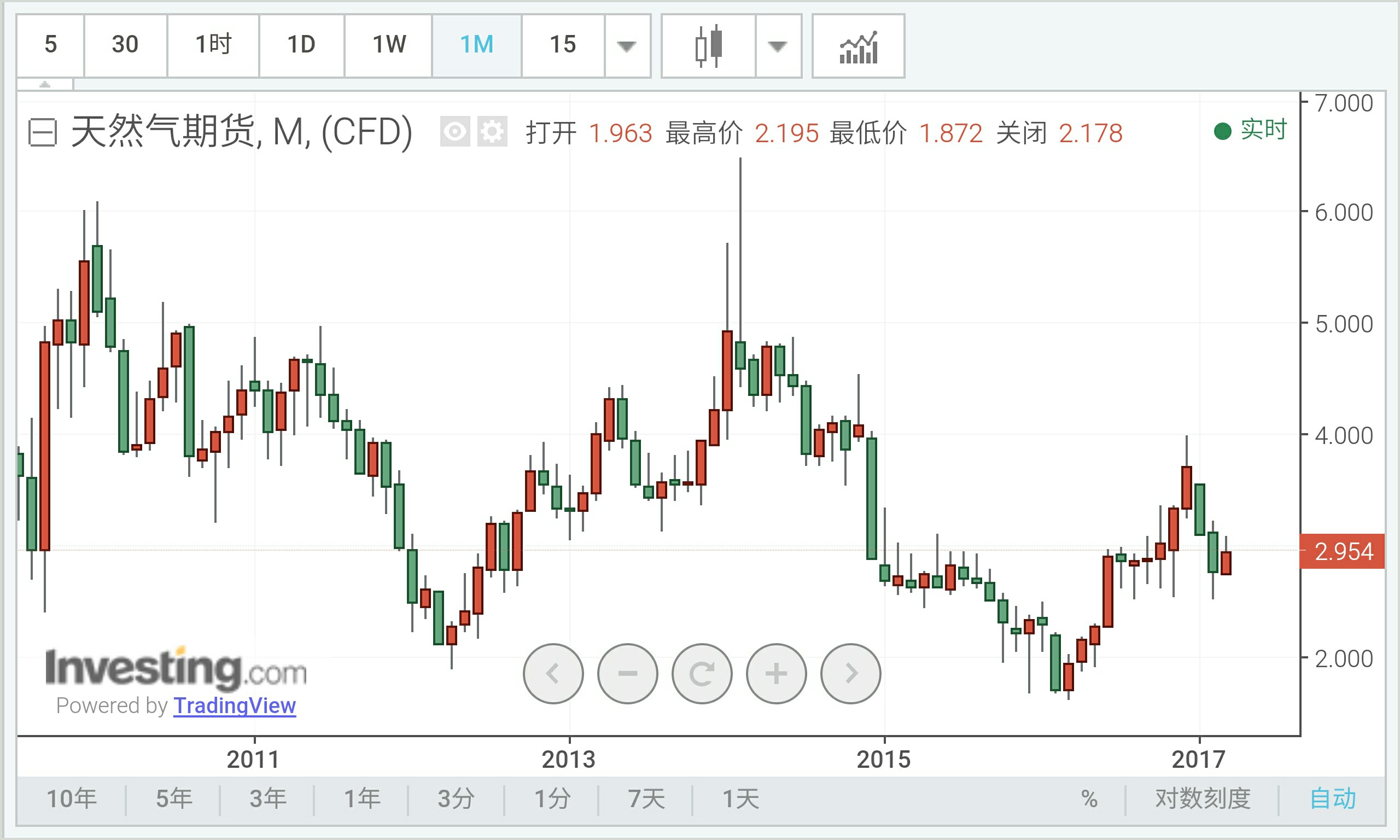Set the range to 5年
The image size is (1400, 840).
(x=174, y=798)
